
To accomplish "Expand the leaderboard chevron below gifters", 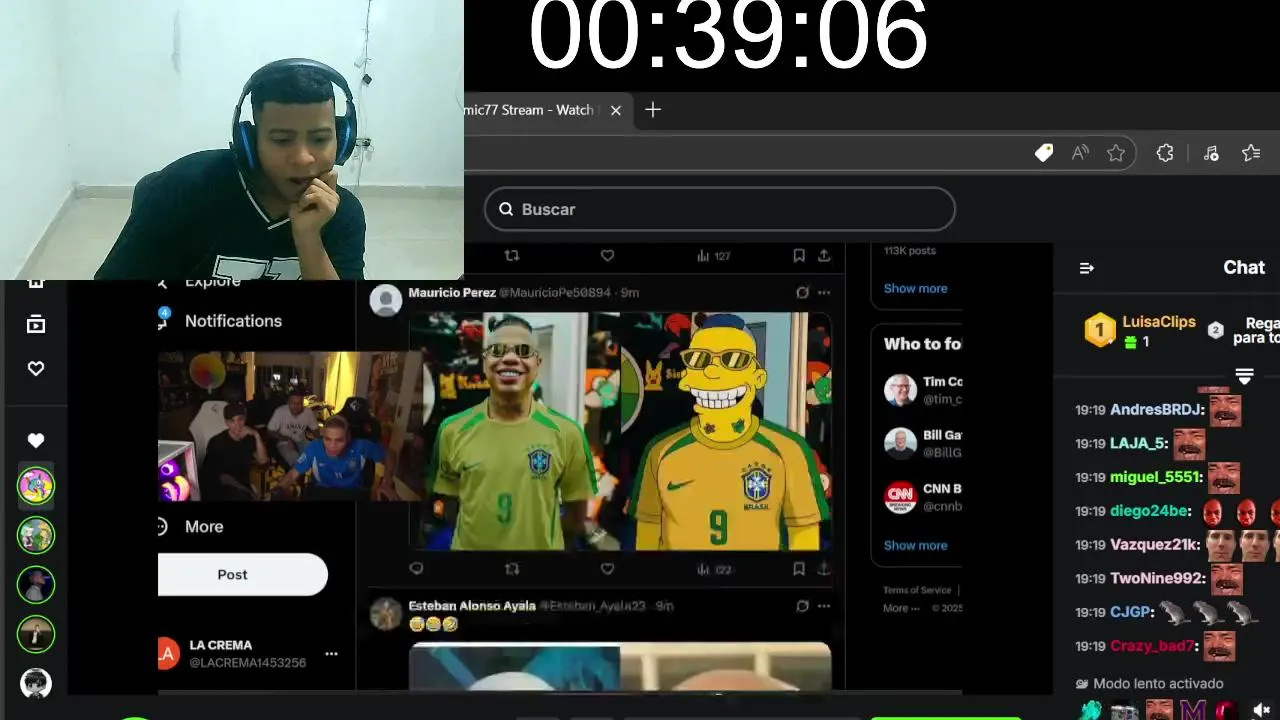I will 1244,376.
